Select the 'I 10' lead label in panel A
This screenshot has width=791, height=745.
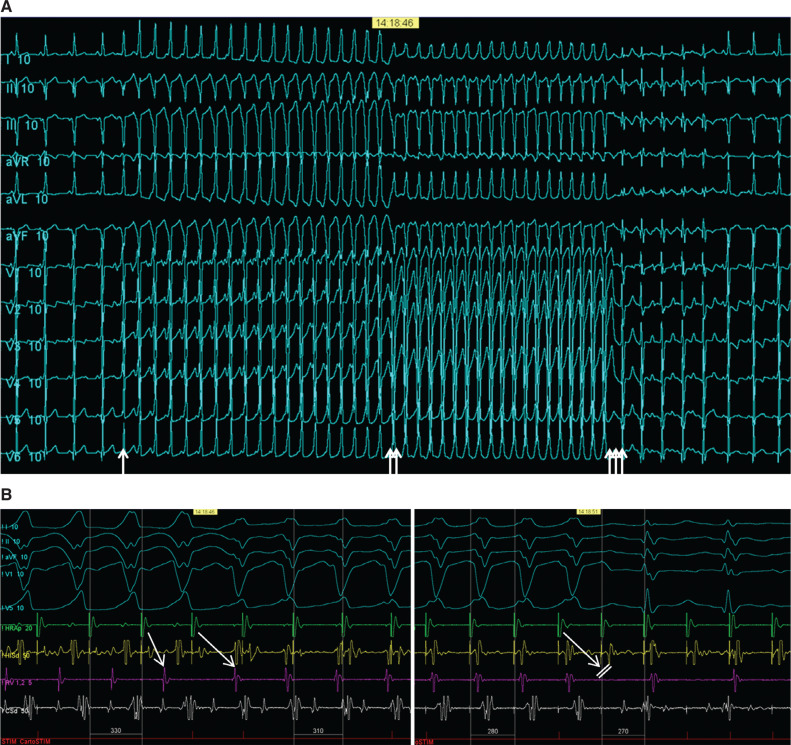pyautogui.click(x=18, y=60)
